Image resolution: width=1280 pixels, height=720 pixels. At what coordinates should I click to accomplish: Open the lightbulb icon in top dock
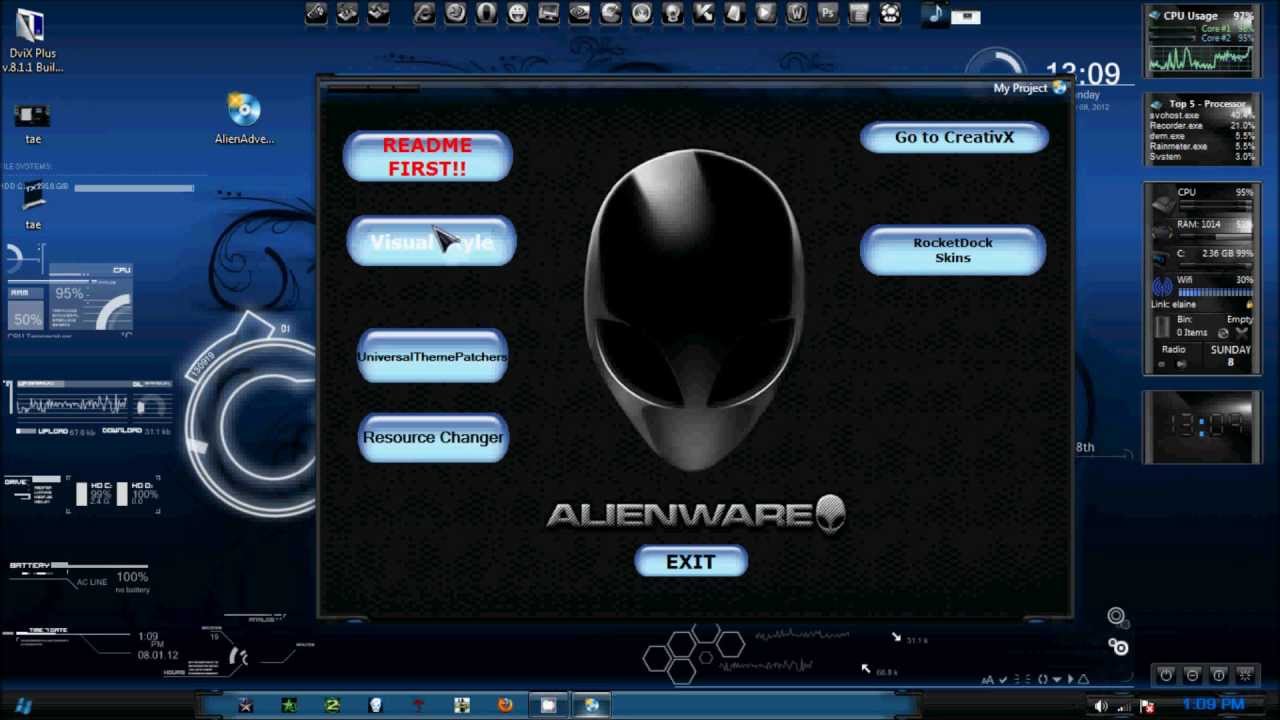click(672, 14)
